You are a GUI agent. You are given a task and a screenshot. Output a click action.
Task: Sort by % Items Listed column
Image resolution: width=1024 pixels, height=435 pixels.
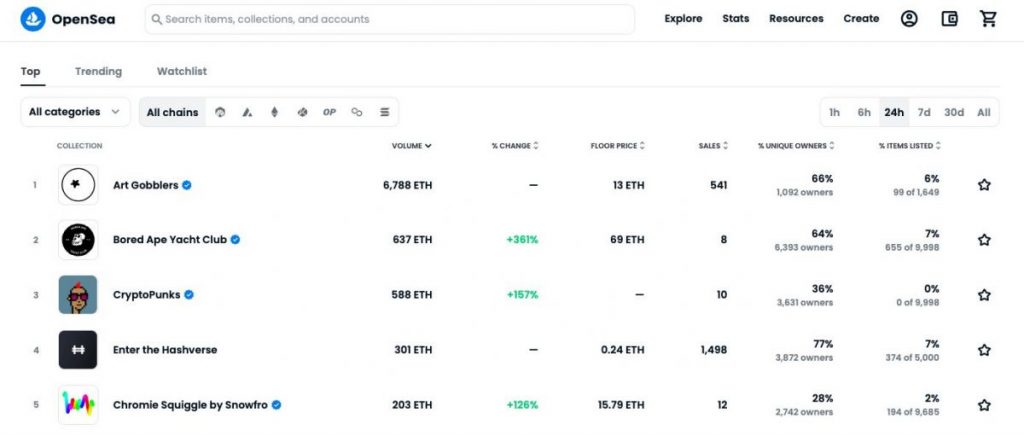910,146
